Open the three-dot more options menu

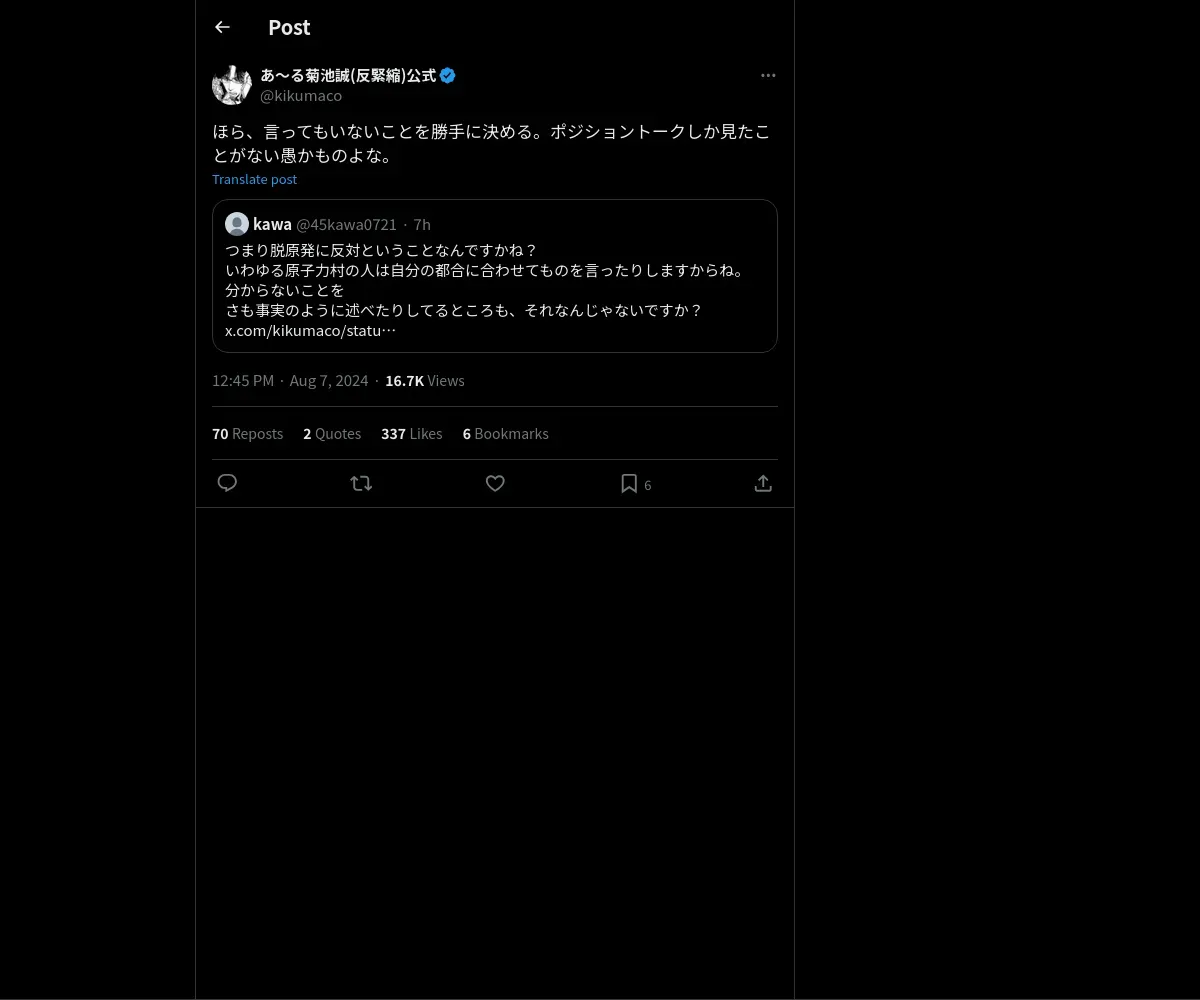(768, 75)
